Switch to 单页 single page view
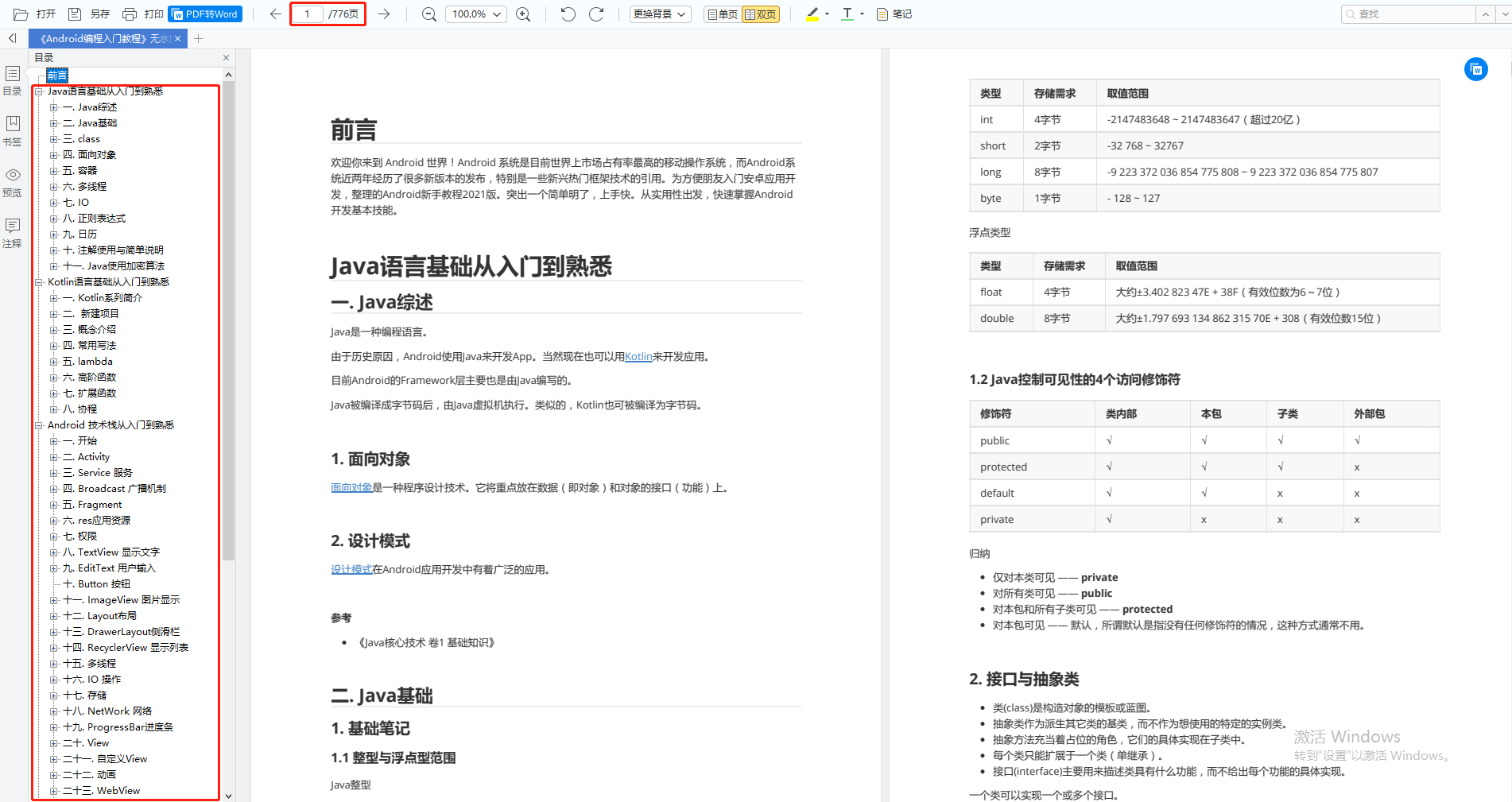 [x=723, y=14]
